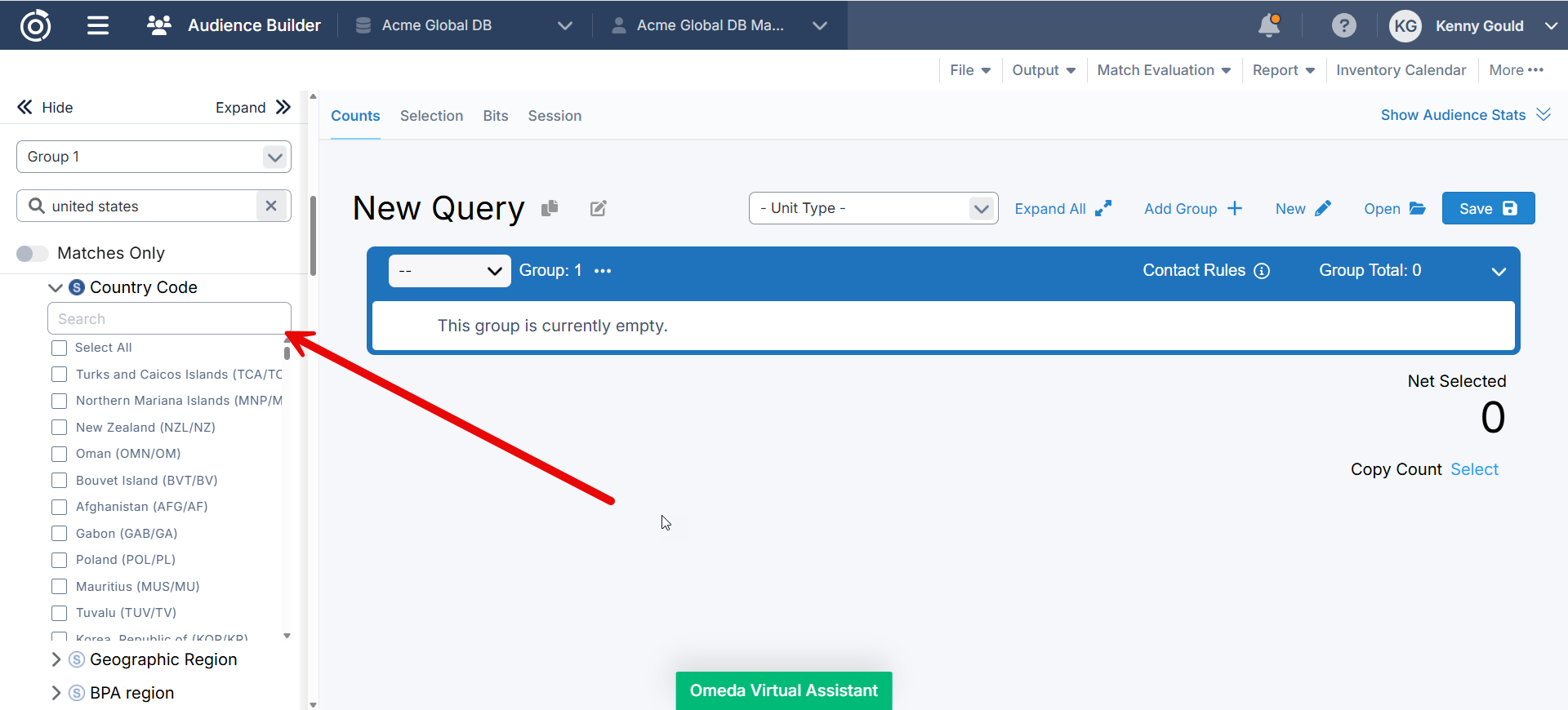Click the Save button
Viewport: 1568px width, 710px height.
click(1487, 208)
